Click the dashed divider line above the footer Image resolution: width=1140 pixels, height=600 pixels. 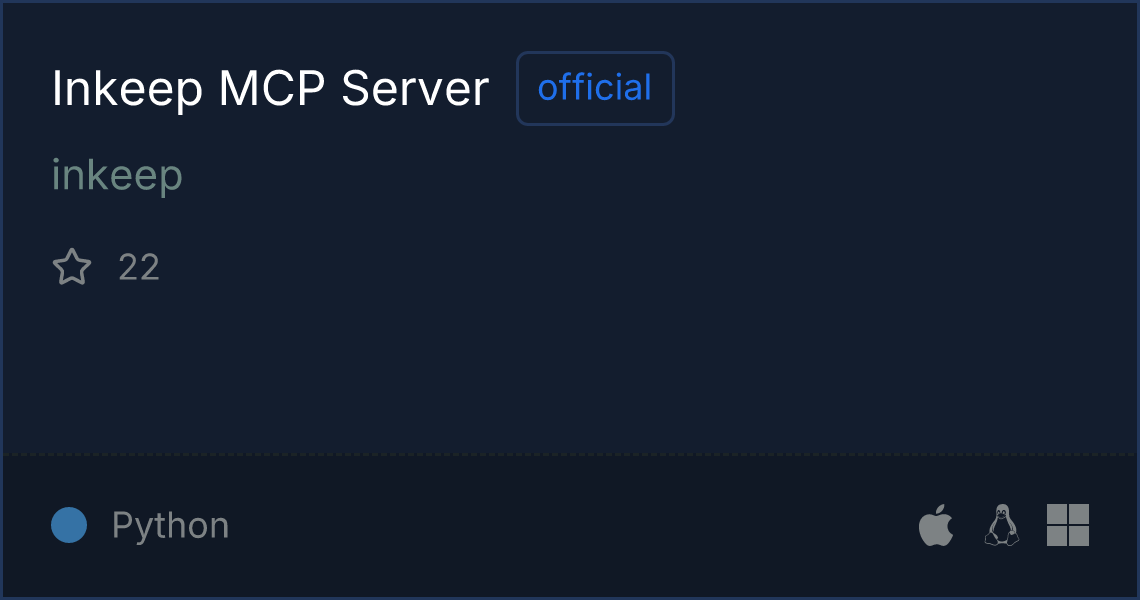[570, 455]
